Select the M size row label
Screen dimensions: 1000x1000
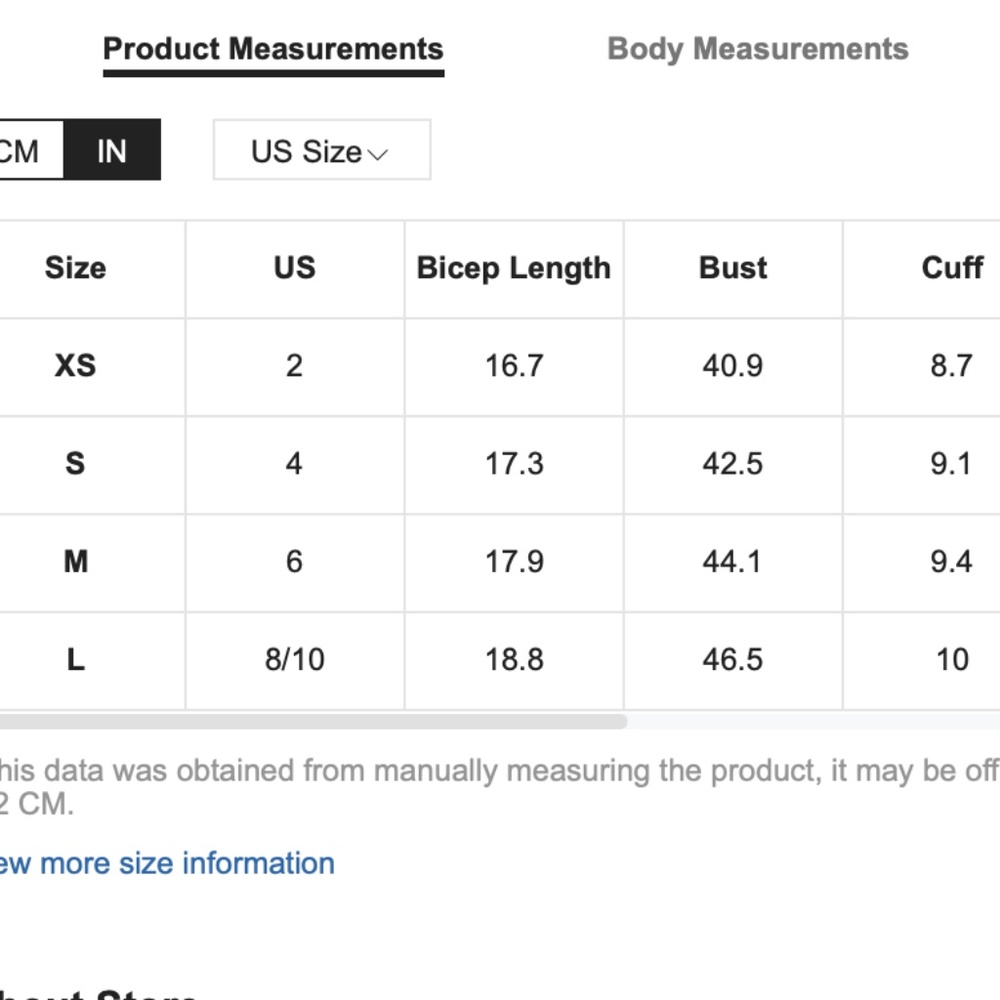click(75, 562)
